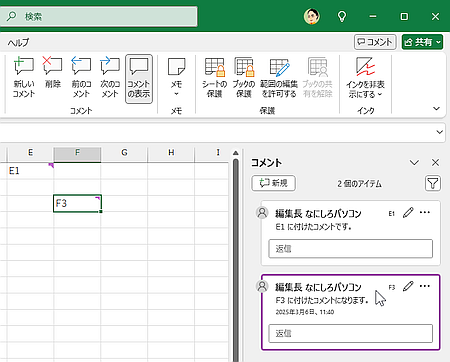450x362 pixels.
Task: Click the E1 cell reference on first comment
Action: point(392,214)
